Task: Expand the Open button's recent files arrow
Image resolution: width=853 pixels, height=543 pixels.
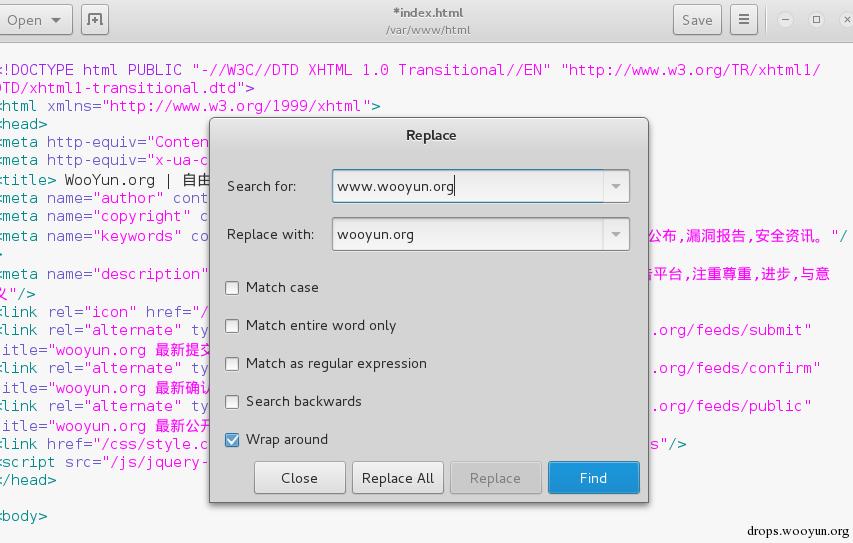Action: pyautogui.click(x=56, y=20)
